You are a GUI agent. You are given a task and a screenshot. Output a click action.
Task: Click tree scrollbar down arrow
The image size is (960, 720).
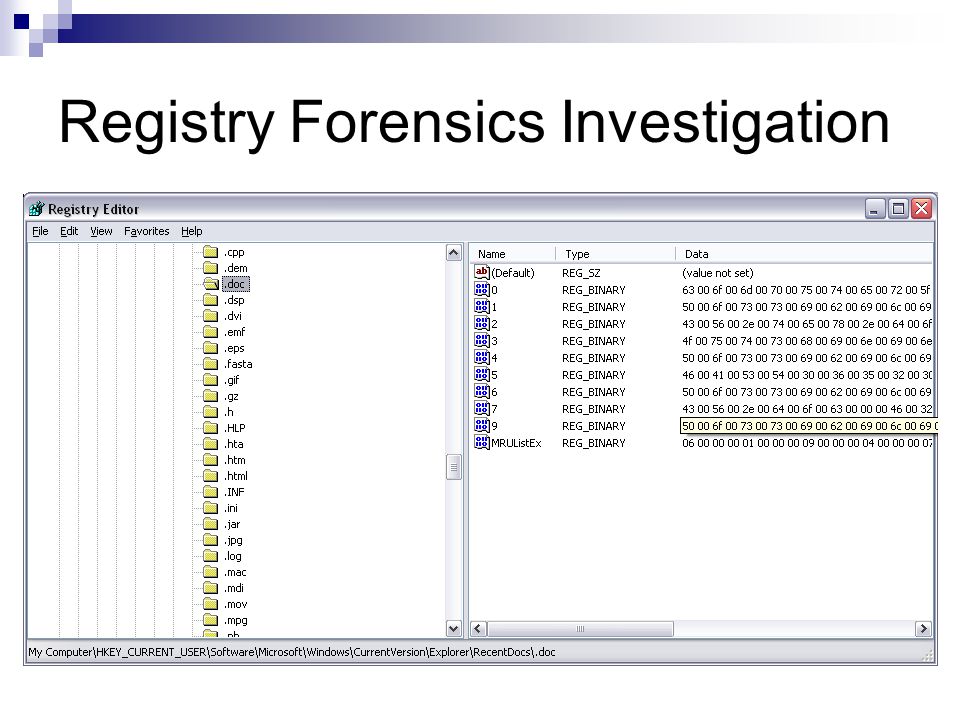click(x=454, y=628)
